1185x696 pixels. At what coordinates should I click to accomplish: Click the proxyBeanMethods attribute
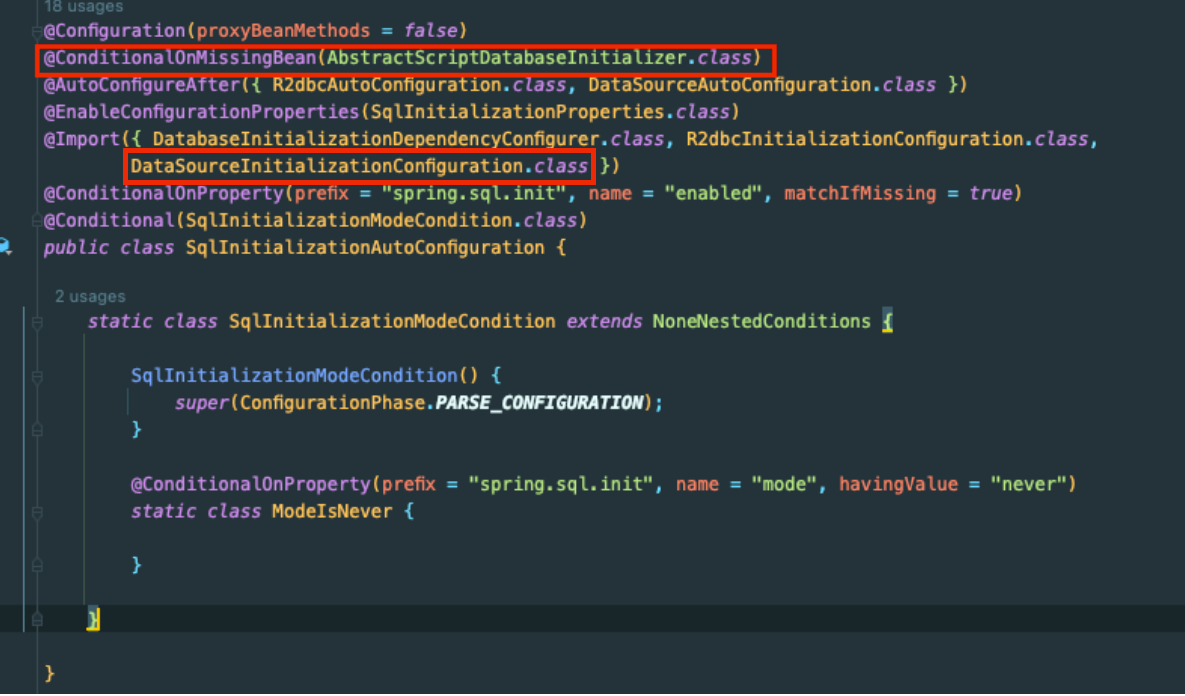[x=283, y=31]
